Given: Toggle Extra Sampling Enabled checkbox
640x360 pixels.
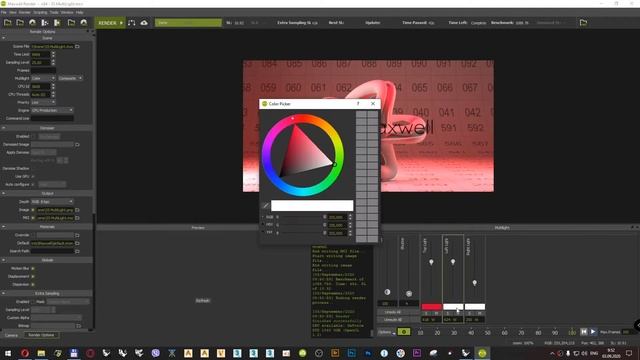Looking at the screenshot, I should point(33,302).
